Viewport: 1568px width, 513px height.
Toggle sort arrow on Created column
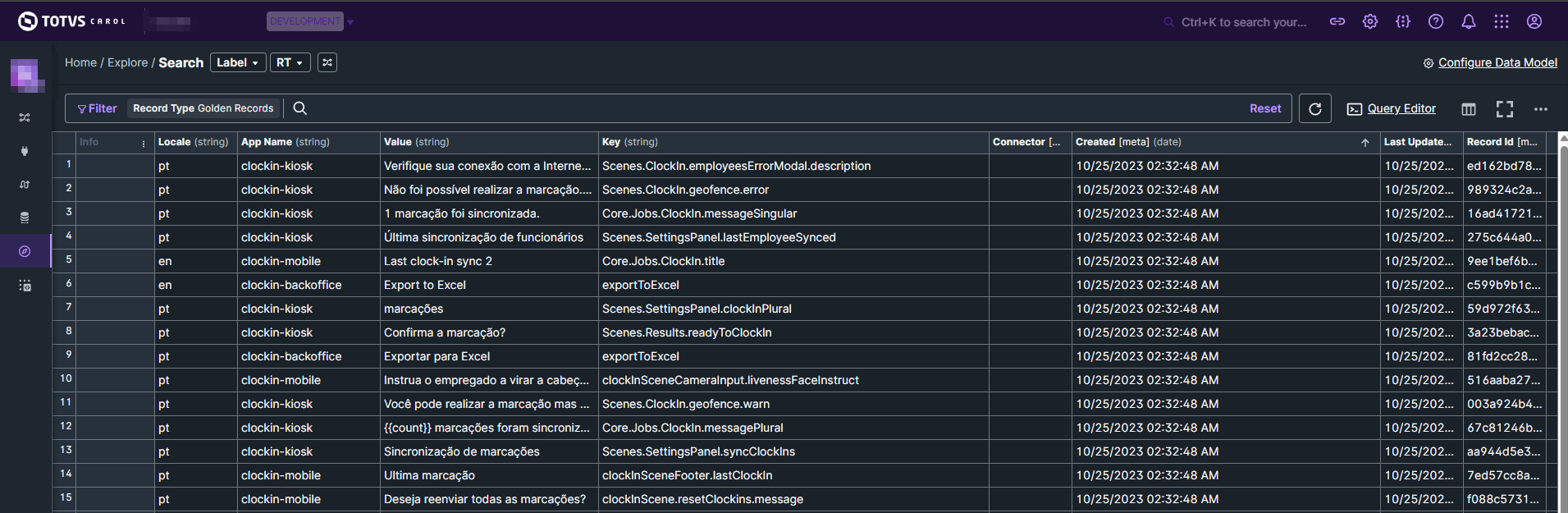pos(1365,143)
